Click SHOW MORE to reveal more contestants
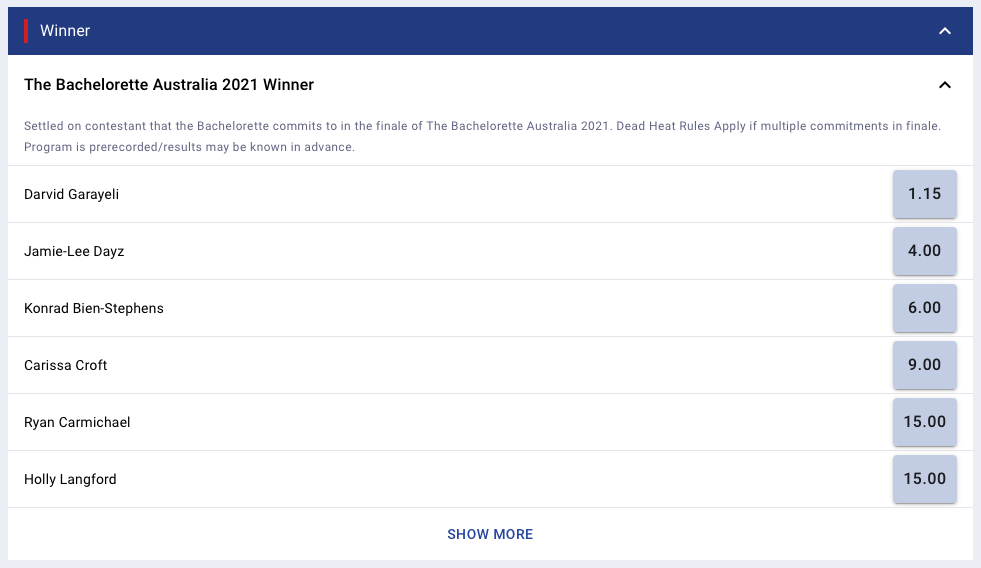Viewport: 981px width, 568px height. pos(490,534)
